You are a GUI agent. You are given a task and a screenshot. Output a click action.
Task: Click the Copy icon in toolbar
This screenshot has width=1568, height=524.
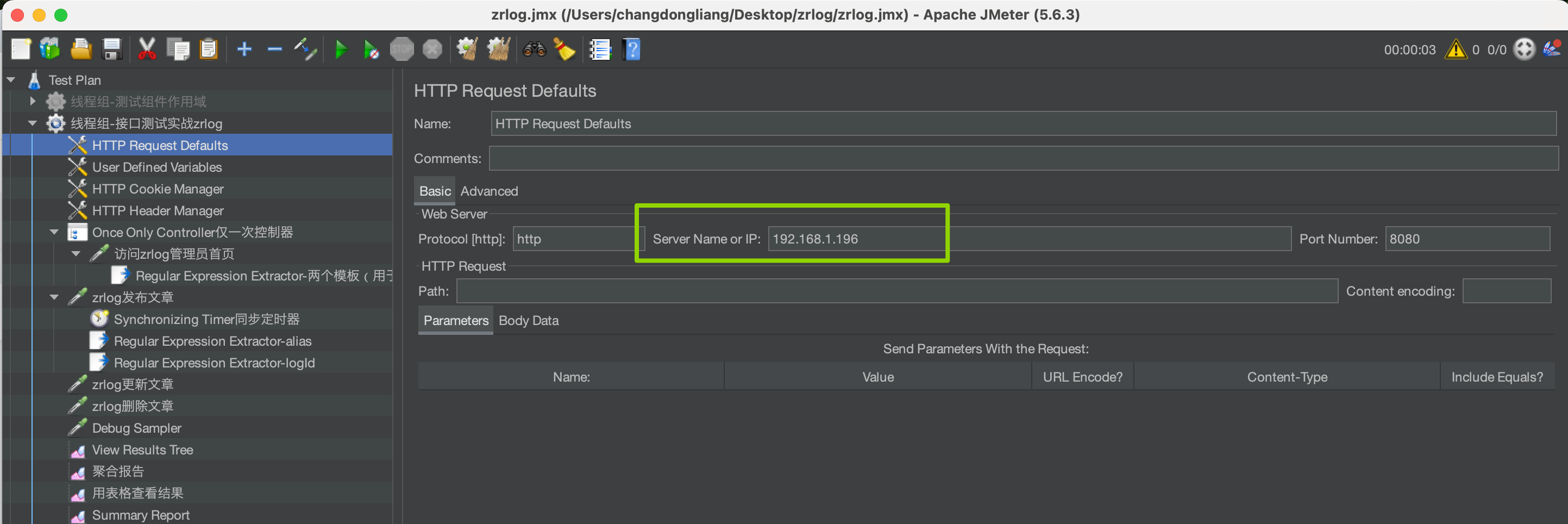178,49
